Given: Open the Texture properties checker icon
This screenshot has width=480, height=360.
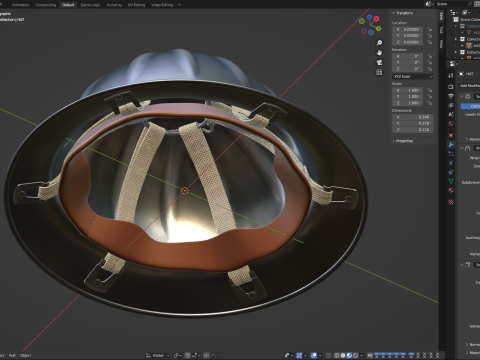Looking at the screenshot, I should click(x=451, y=202).
